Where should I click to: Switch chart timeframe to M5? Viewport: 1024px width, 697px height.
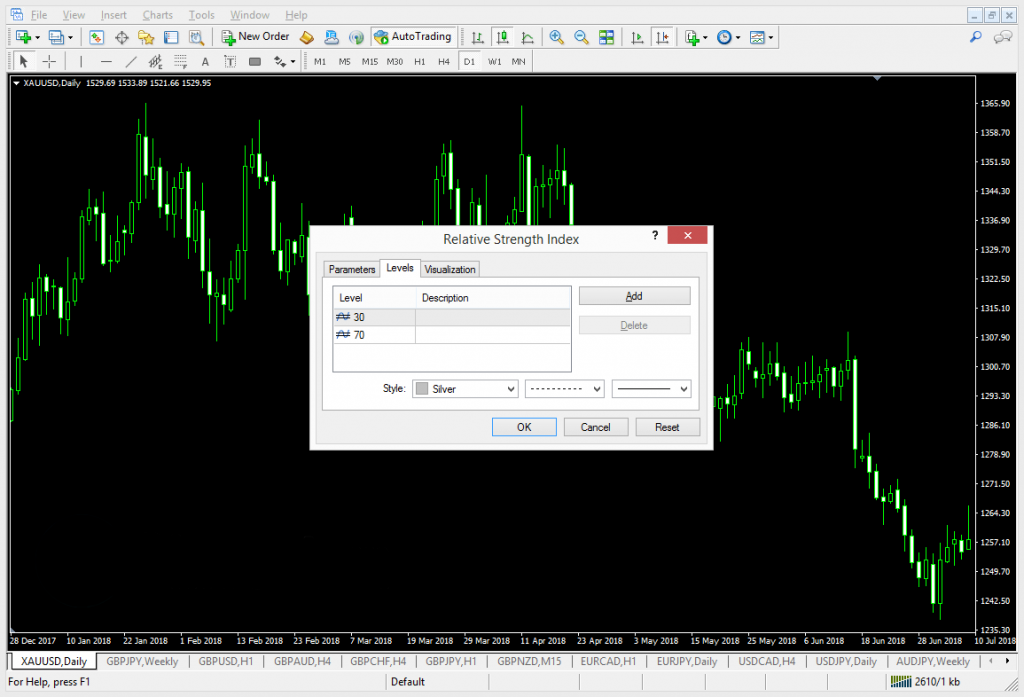pos(345,61)
